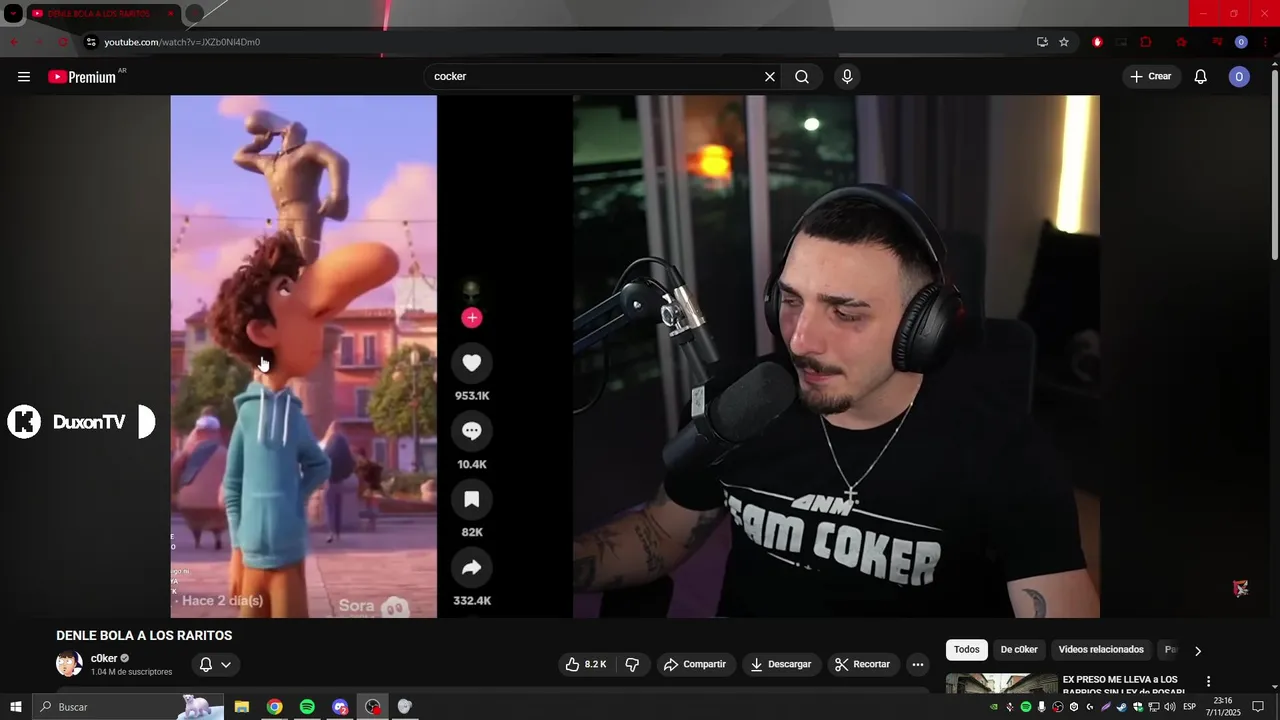Open c0ker channel avatar
The width and height of the screenshot is (1280, 720).
coord(69,664)
